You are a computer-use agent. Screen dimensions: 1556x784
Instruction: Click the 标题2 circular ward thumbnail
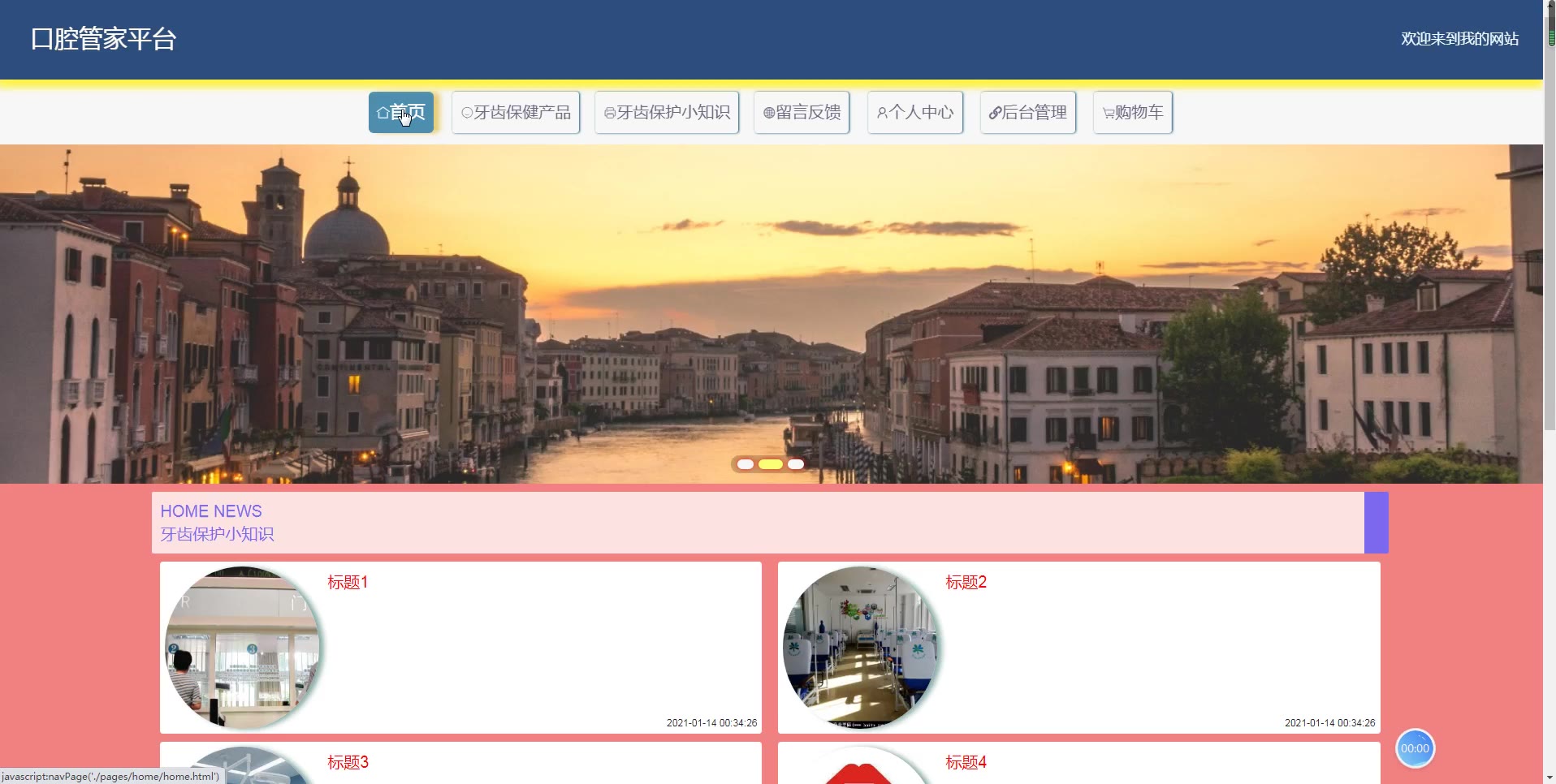[860, 648]
